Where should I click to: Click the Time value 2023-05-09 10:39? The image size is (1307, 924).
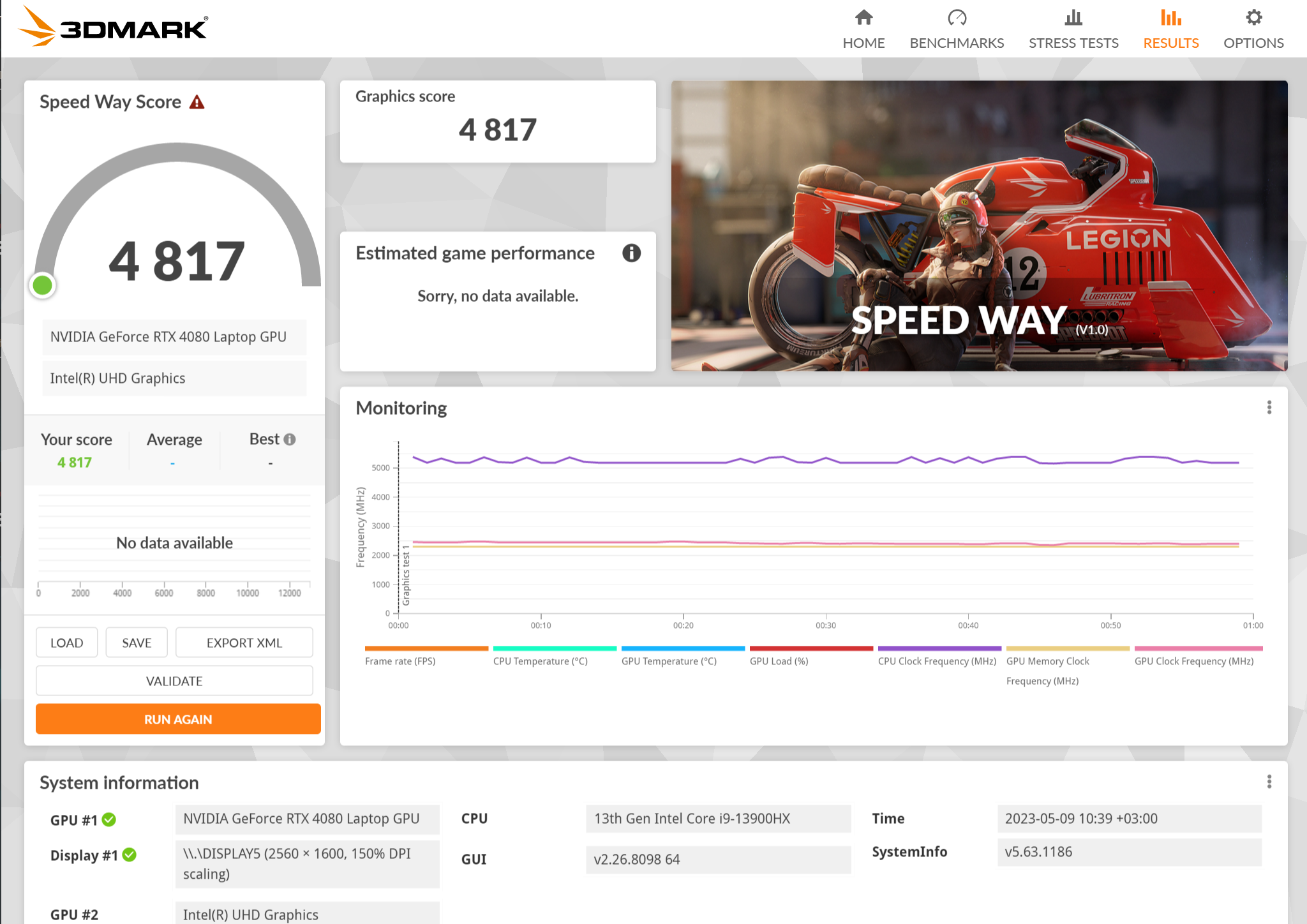click(1130, 819)
